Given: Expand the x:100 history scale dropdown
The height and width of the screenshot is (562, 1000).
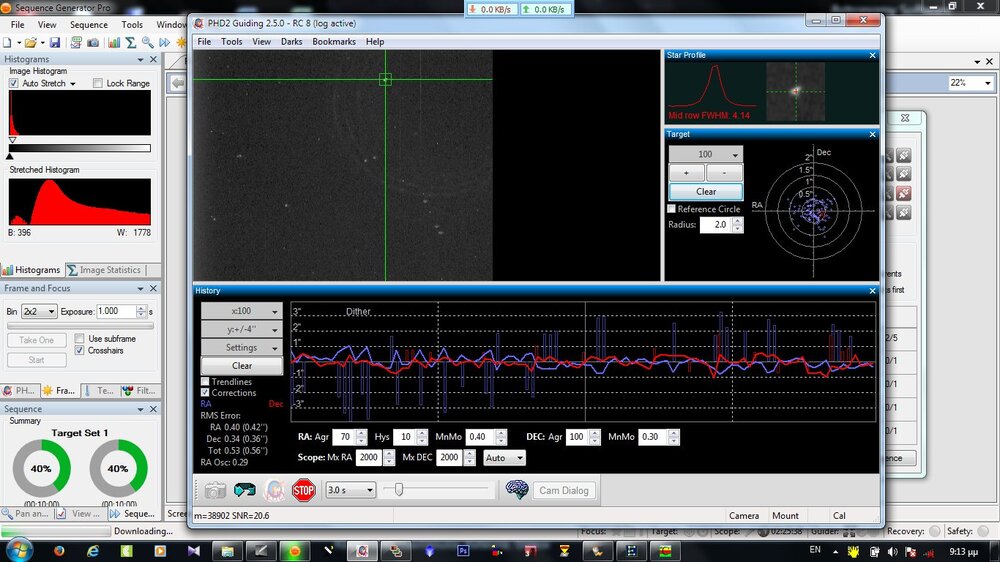Looking at the screenshot, I should point(241,311).
